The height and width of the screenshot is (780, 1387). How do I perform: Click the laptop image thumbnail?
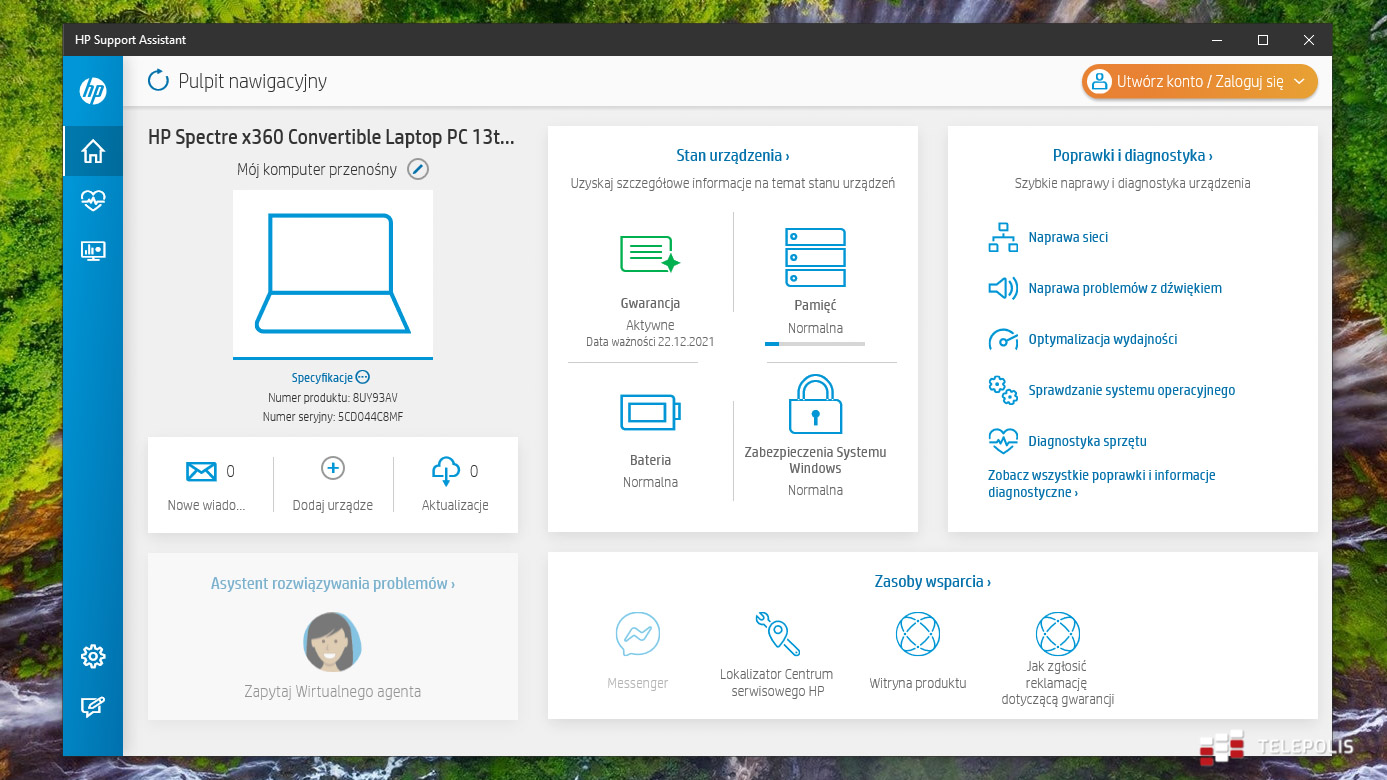(333, 273)
